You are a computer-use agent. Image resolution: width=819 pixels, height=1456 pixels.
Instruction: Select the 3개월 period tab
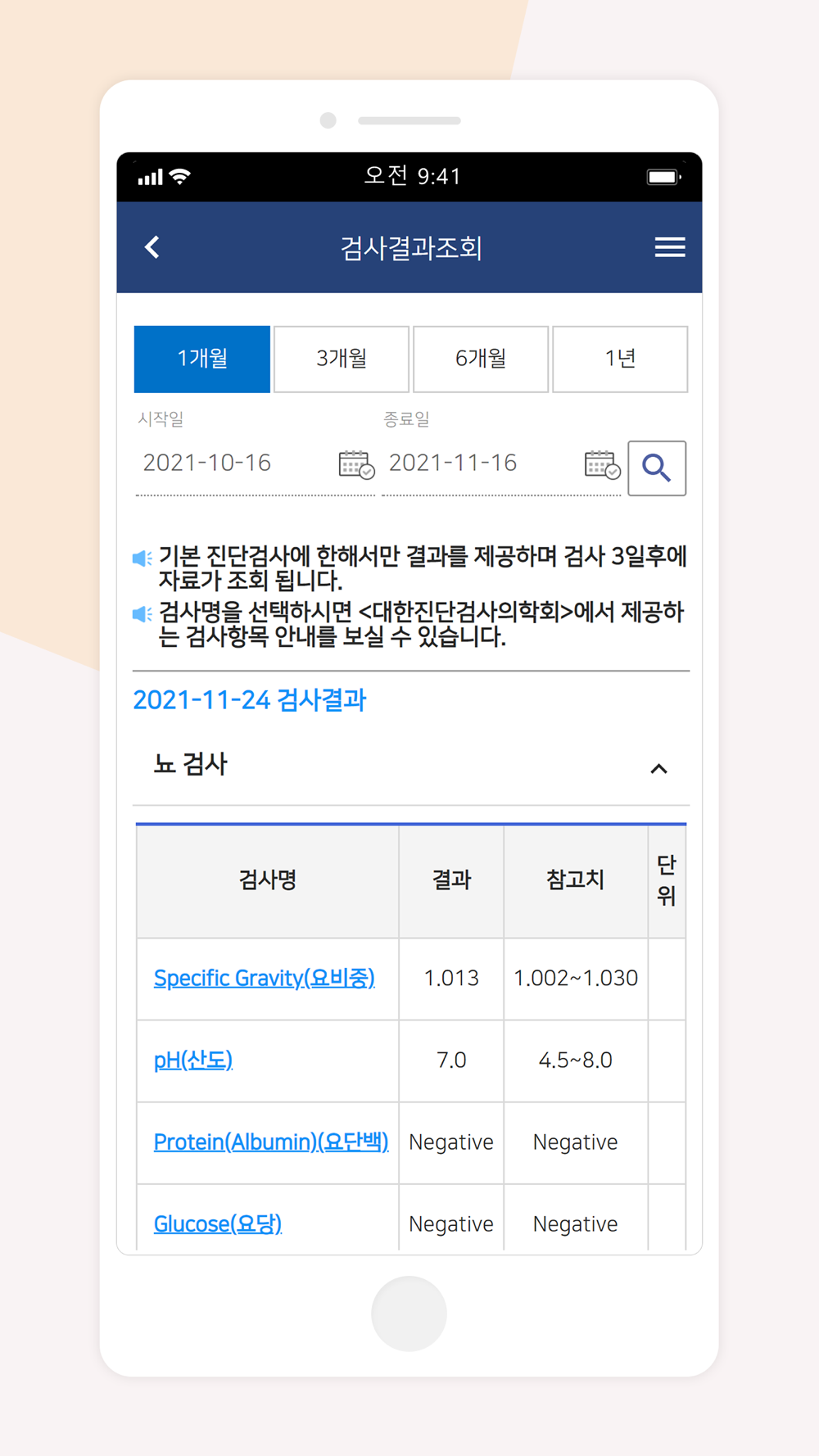(342, 359)
